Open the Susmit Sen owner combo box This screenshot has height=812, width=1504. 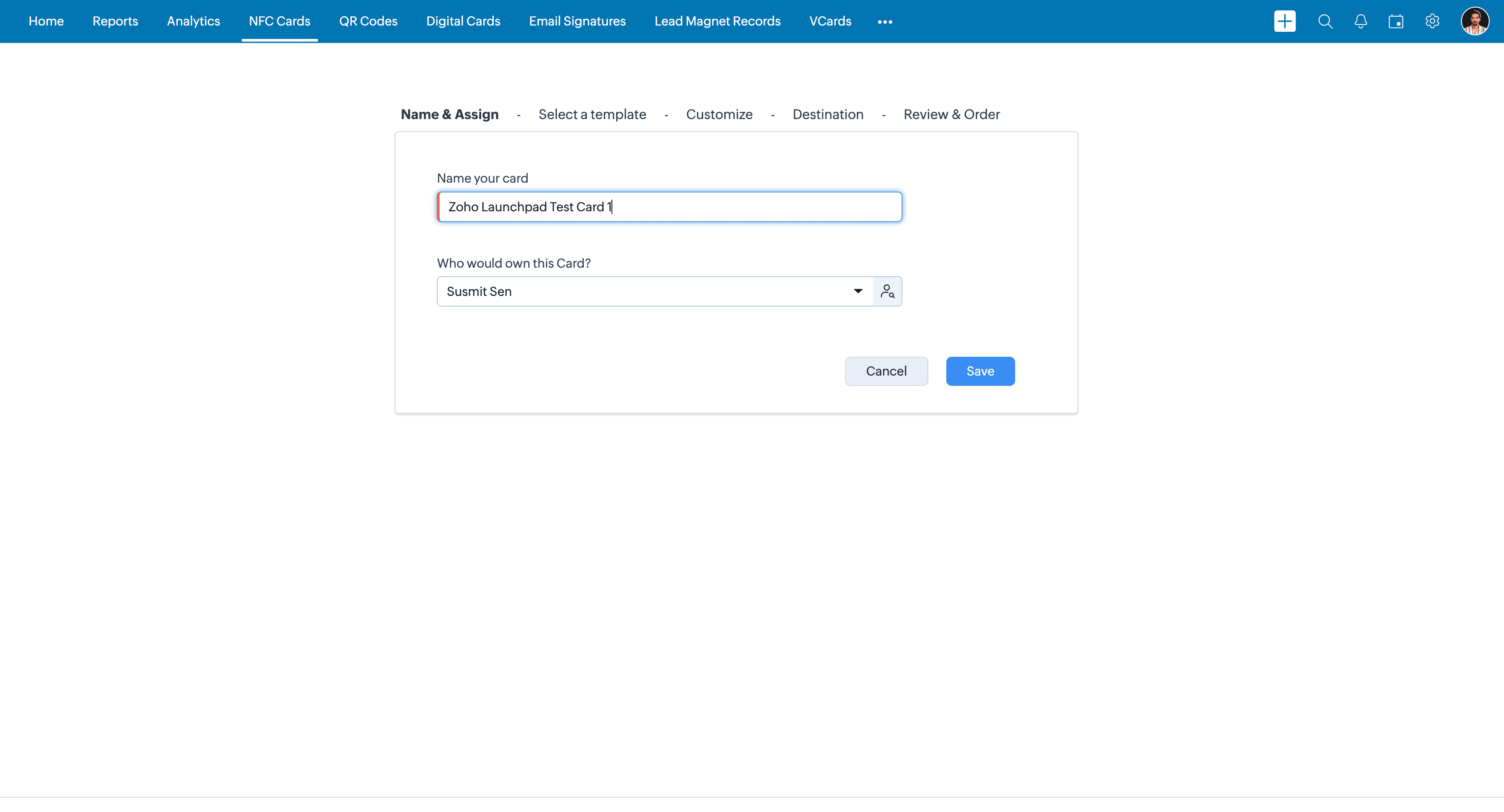point(642,291)
